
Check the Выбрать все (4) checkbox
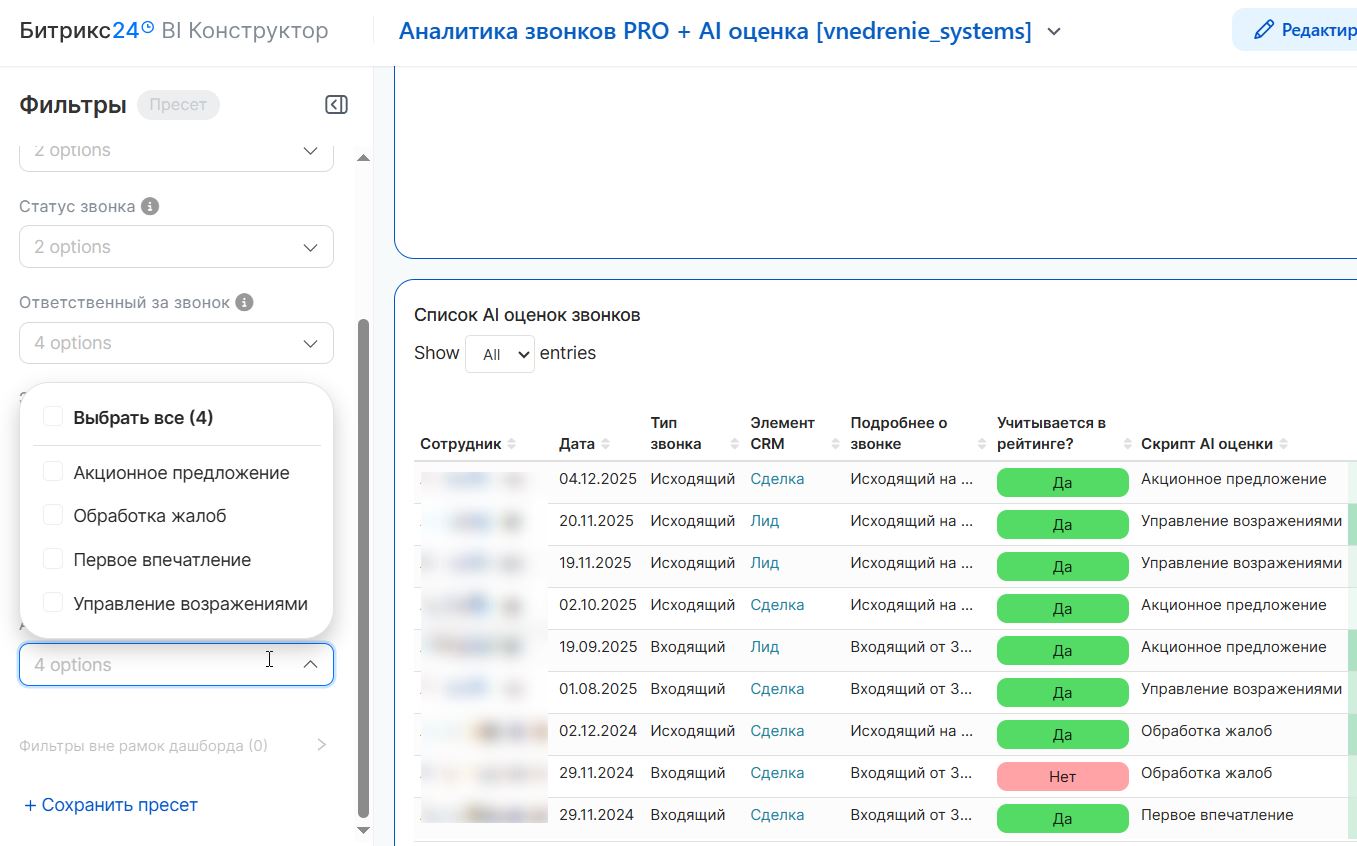pos(53,417)
